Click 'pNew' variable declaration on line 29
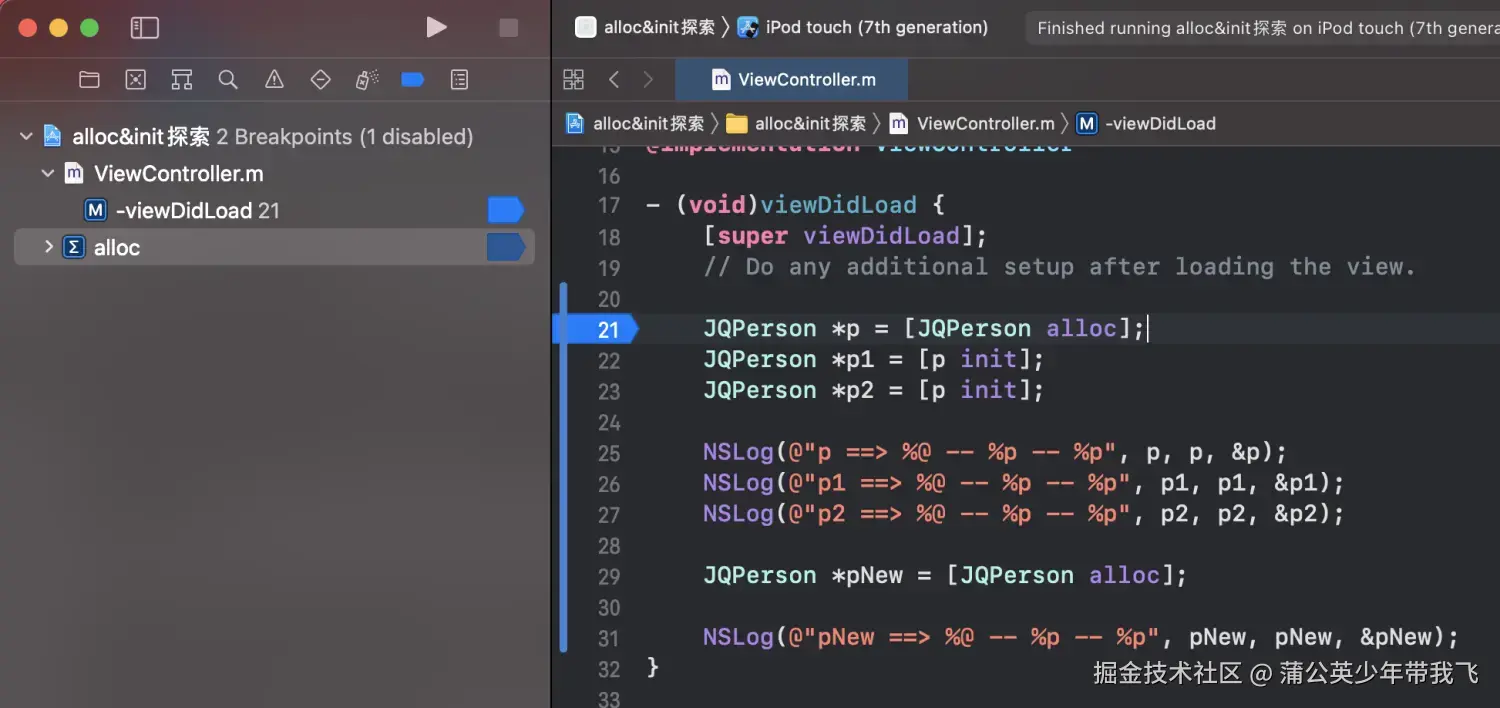1500x708 pixels. (866, 575)
